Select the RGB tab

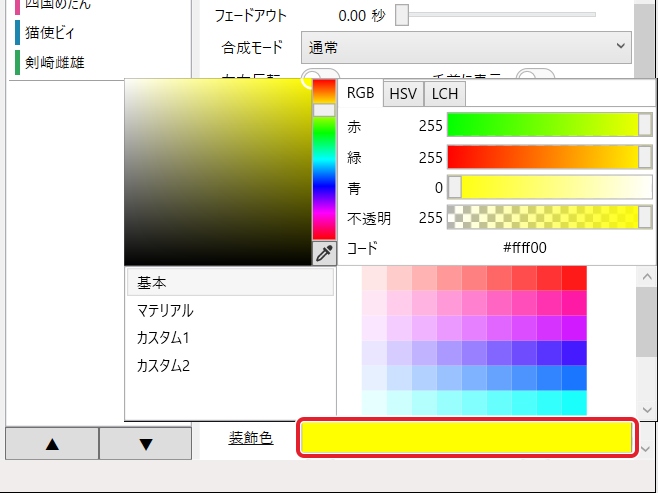coord(360,93)
